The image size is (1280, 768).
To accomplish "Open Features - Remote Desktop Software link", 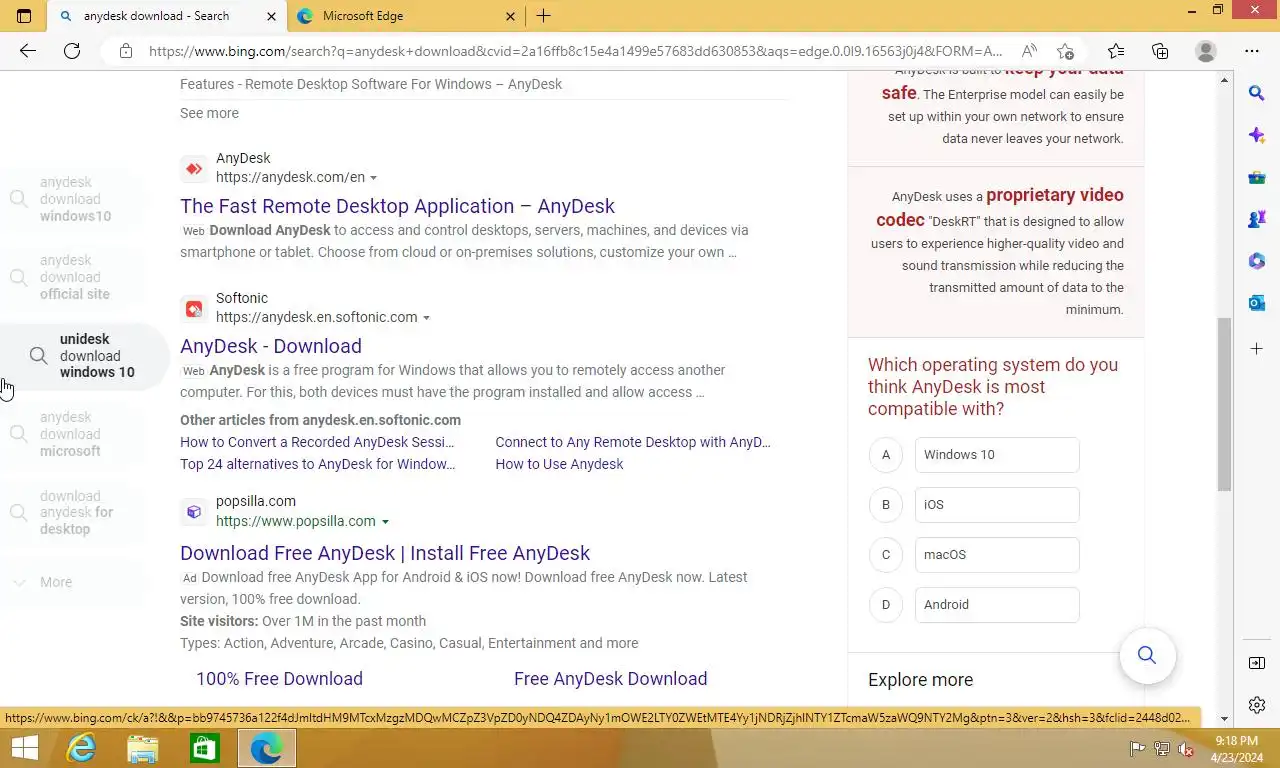I will click(x=371, y=84).
